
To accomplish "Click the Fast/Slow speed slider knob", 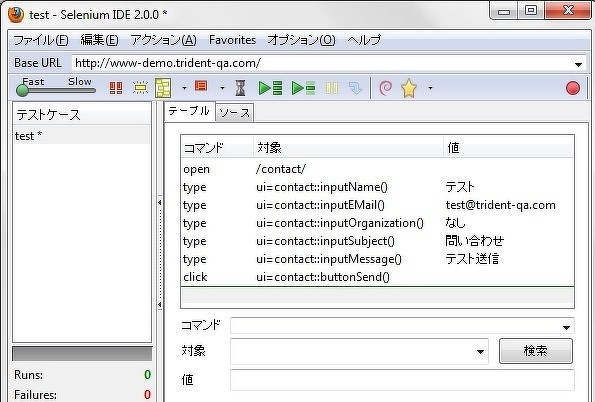I will click(x=22, y=90).
